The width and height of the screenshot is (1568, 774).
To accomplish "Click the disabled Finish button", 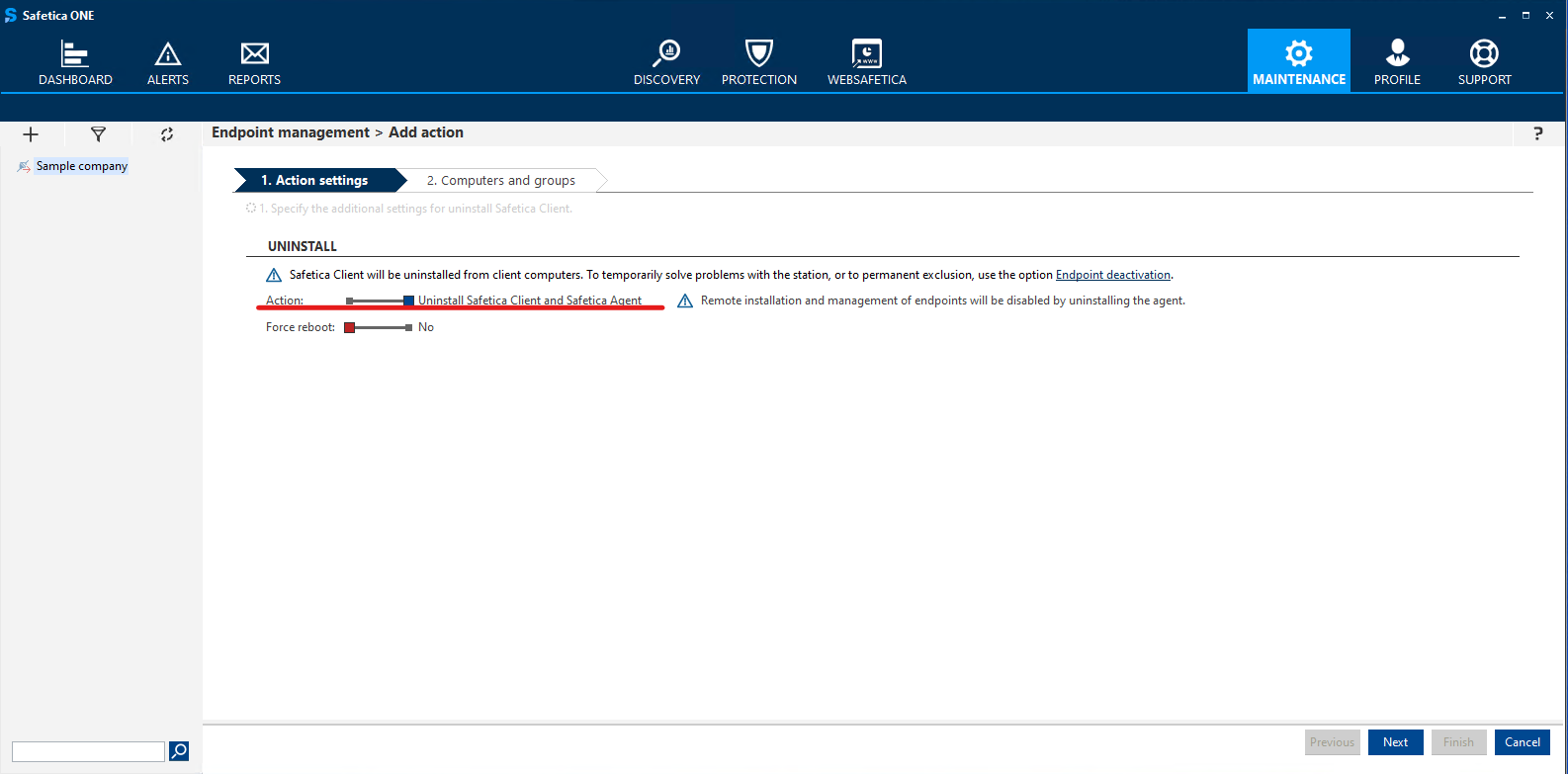I will [x=1458, y=742].
